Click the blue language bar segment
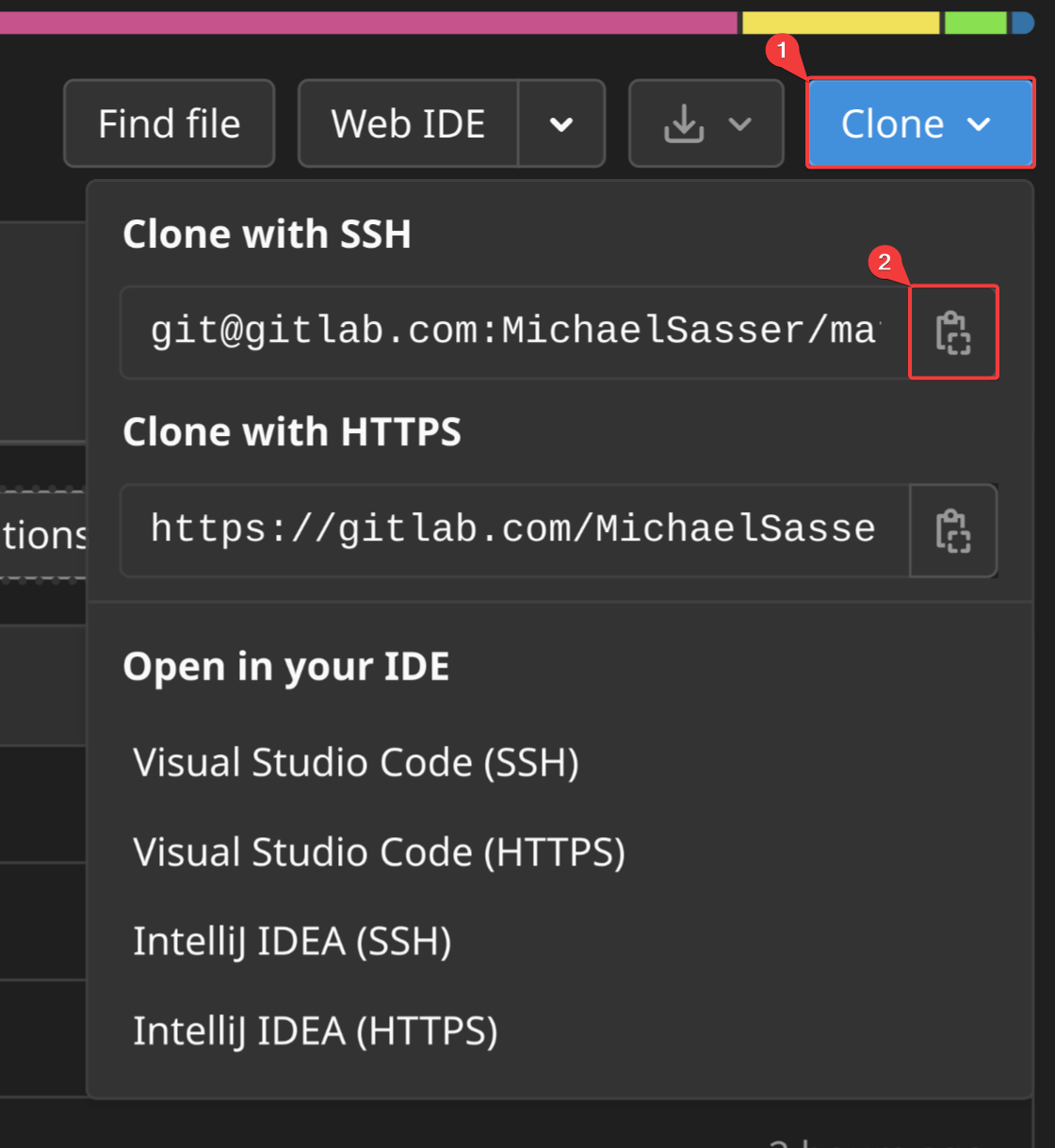 point(1023,22)
